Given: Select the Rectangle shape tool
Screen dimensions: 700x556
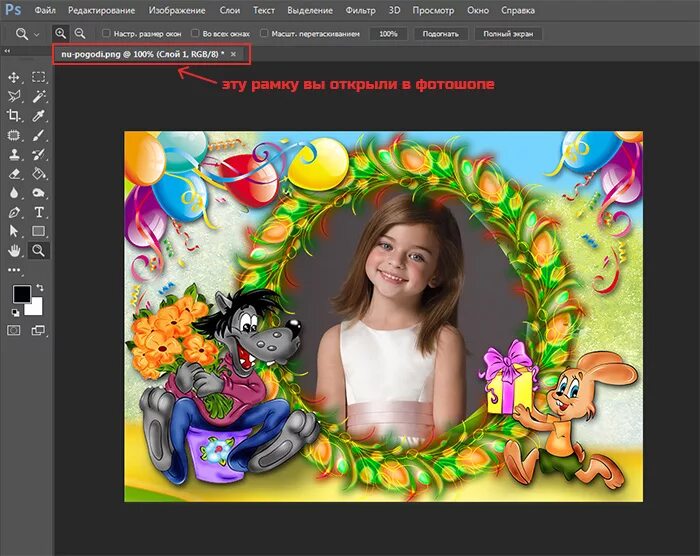Looking at the screenshot, I should [x=38, y=231].
